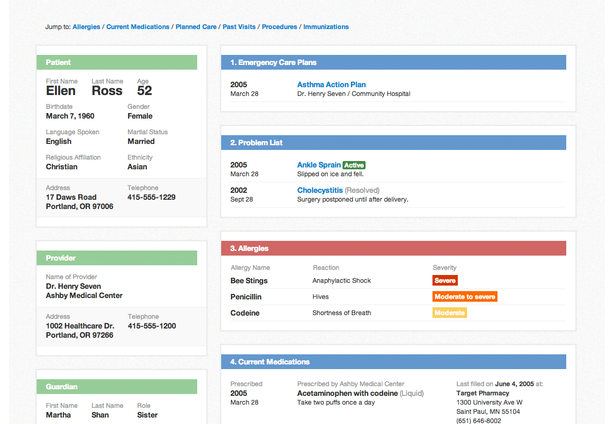The width and height of the screenshot is (615, 424).
Task: Open the Immunizations jump link
Action: 326,27
